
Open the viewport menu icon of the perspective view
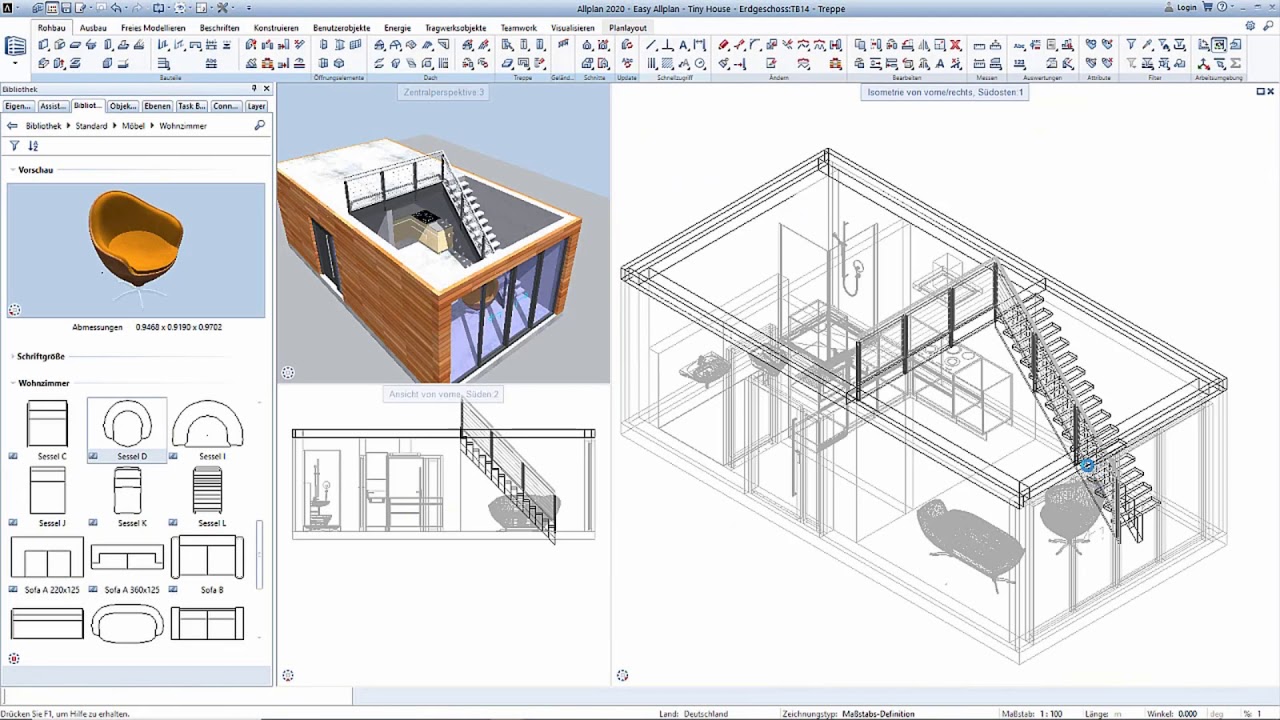[x=288, y=373]
